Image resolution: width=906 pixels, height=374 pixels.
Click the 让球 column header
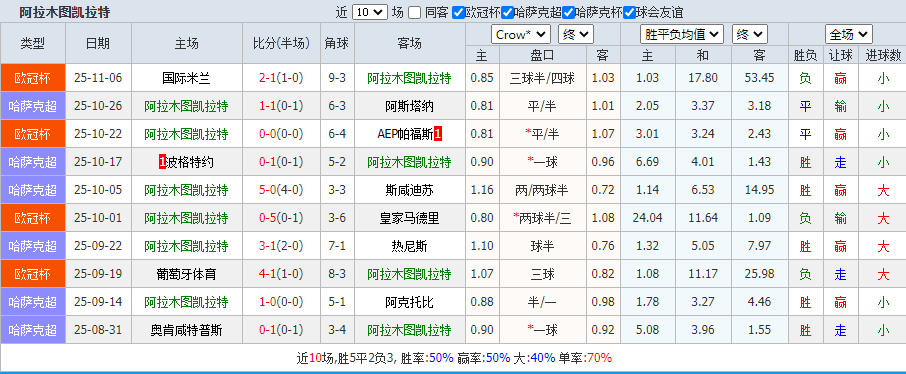pos(841,55)
